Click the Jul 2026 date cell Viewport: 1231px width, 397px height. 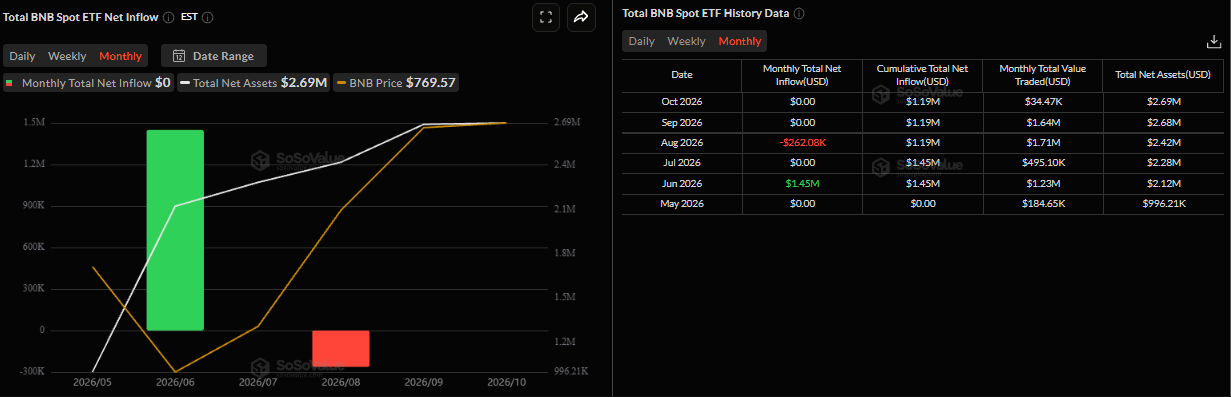click(x=682, y=163)
